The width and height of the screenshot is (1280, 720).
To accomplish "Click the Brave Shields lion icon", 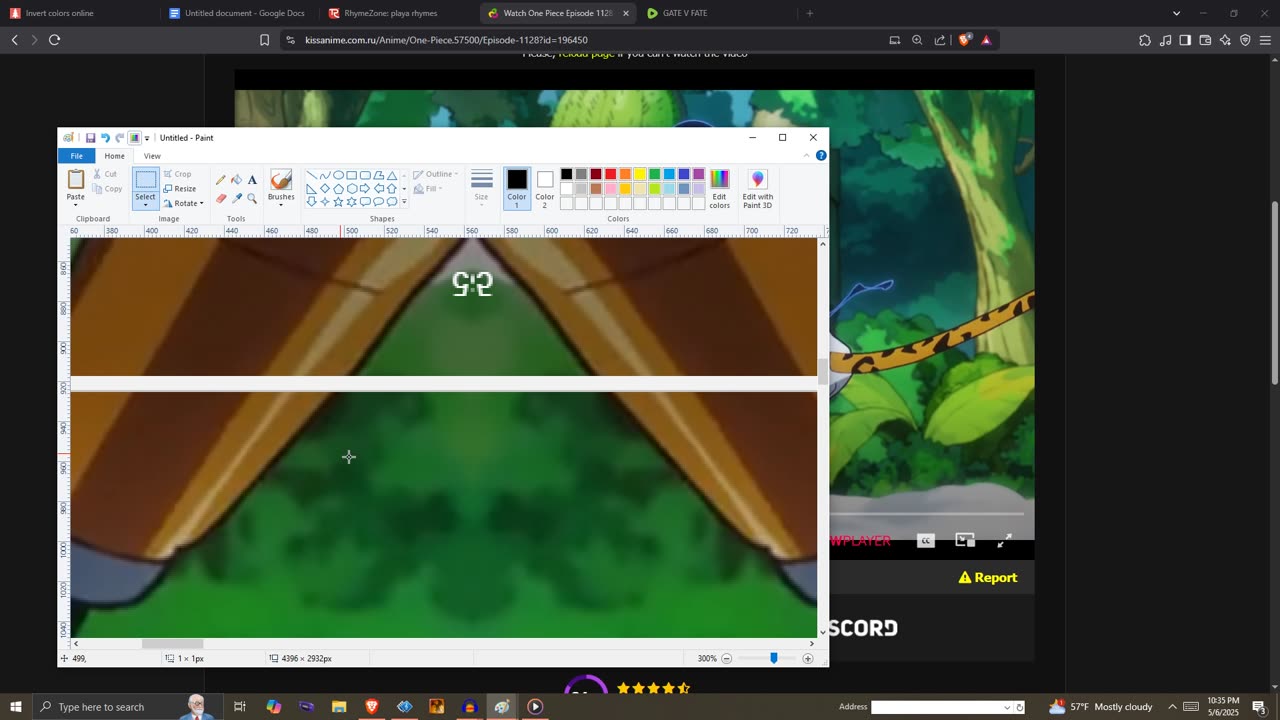I will pyautogui.click(x=965, y=40).
